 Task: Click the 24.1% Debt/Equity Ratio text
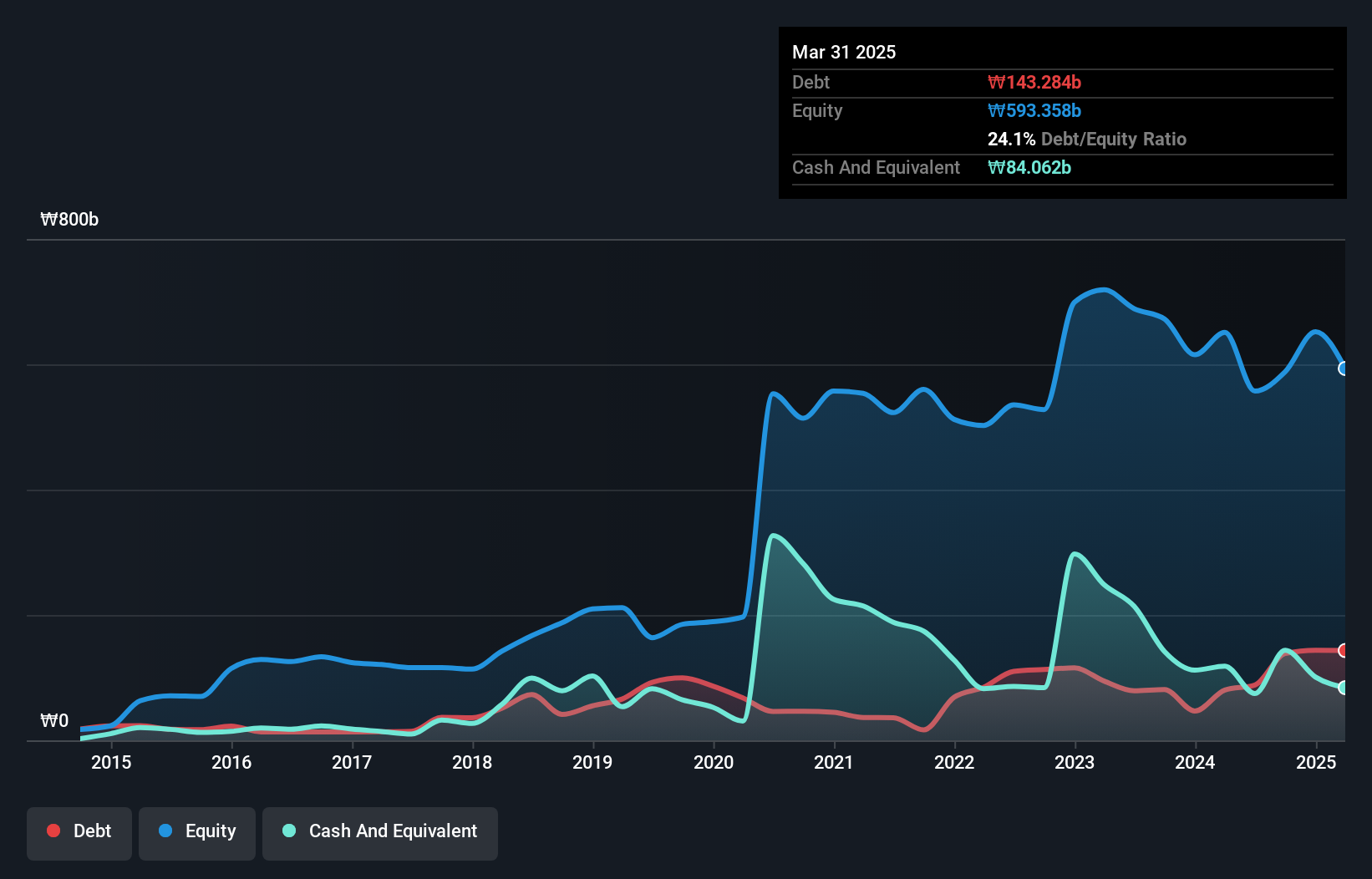click(x=1087, y=139)
